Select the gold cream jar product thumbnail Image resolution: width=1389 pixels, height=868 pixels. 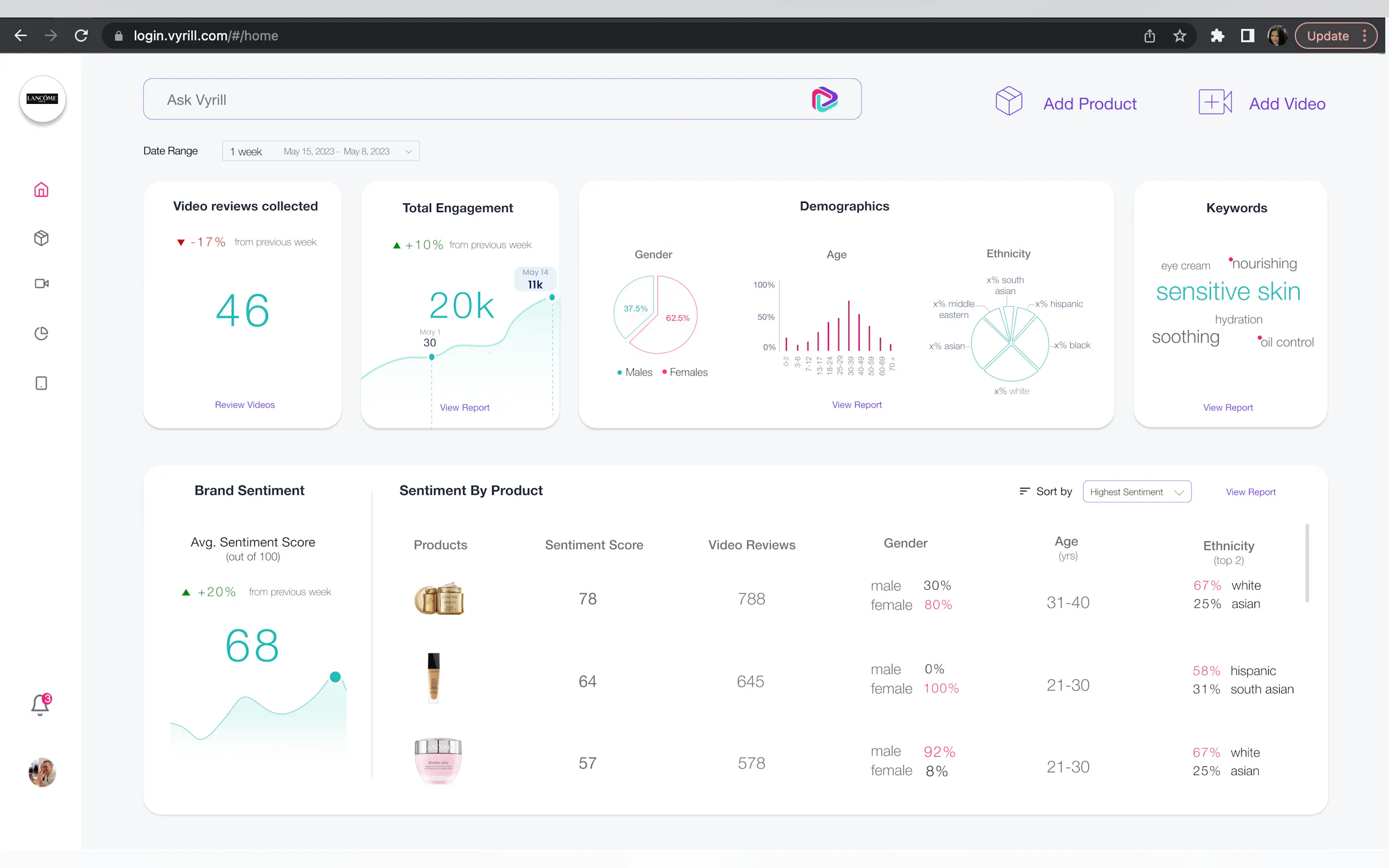[439, 599]
